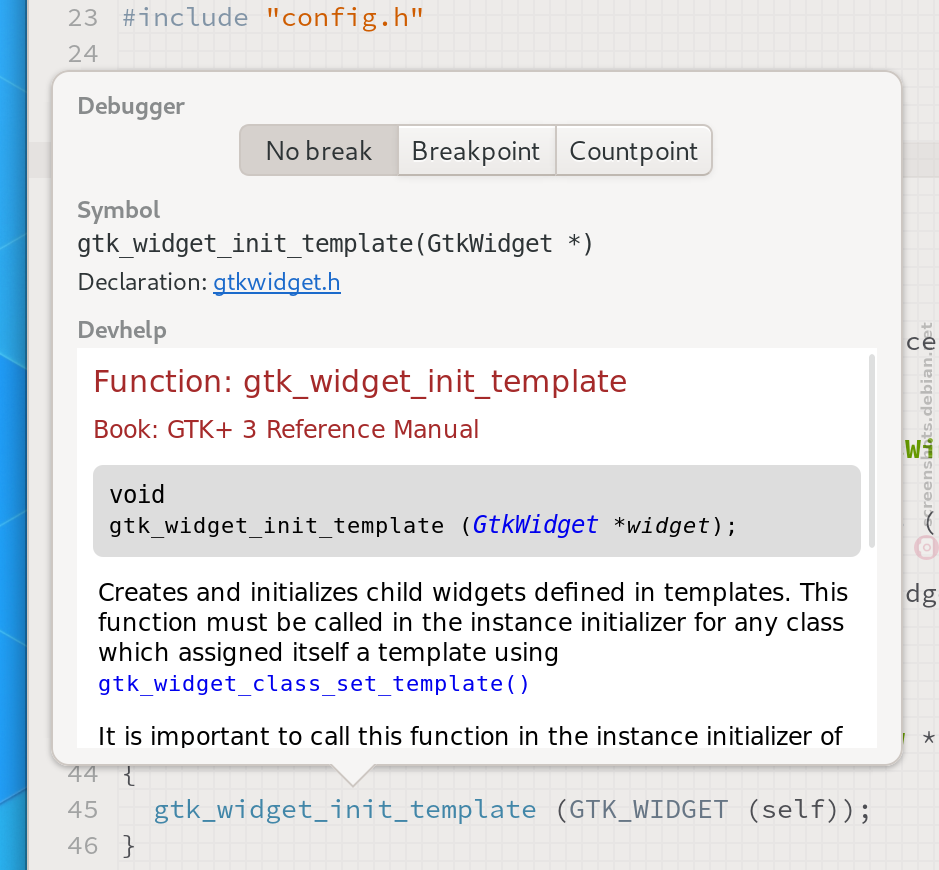
Task: Click line number 23 in the gutter
Action: click(x=83, y=18)
